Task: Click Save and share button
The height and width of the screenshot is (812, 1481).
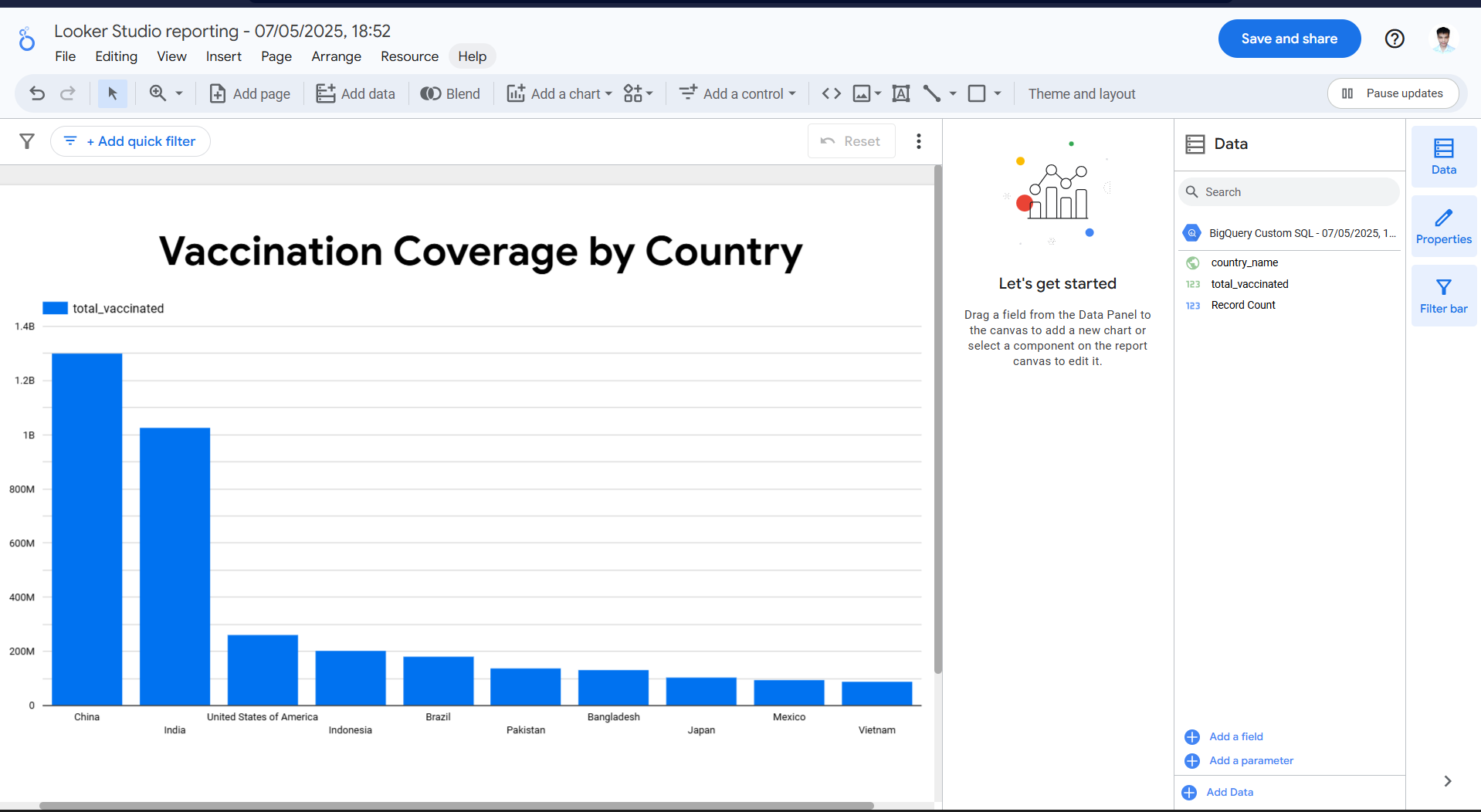Action: click(x=1289, y=39)
